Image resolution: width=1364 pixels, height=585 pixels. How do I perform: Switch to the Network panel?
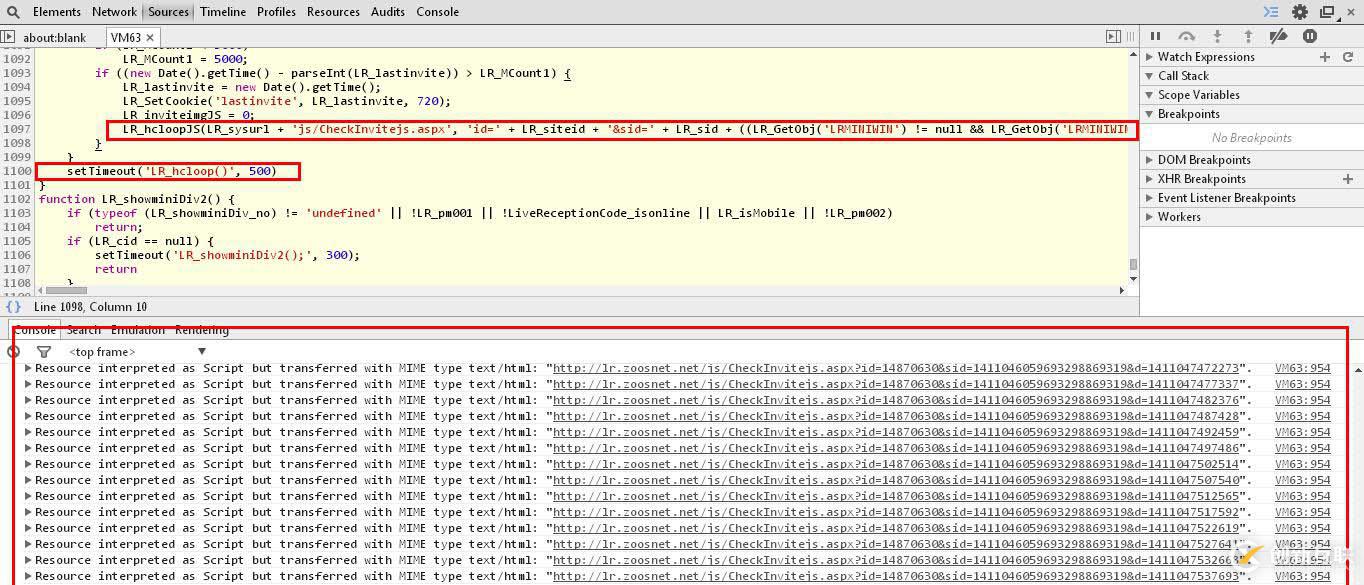click(x=114, y=12)
